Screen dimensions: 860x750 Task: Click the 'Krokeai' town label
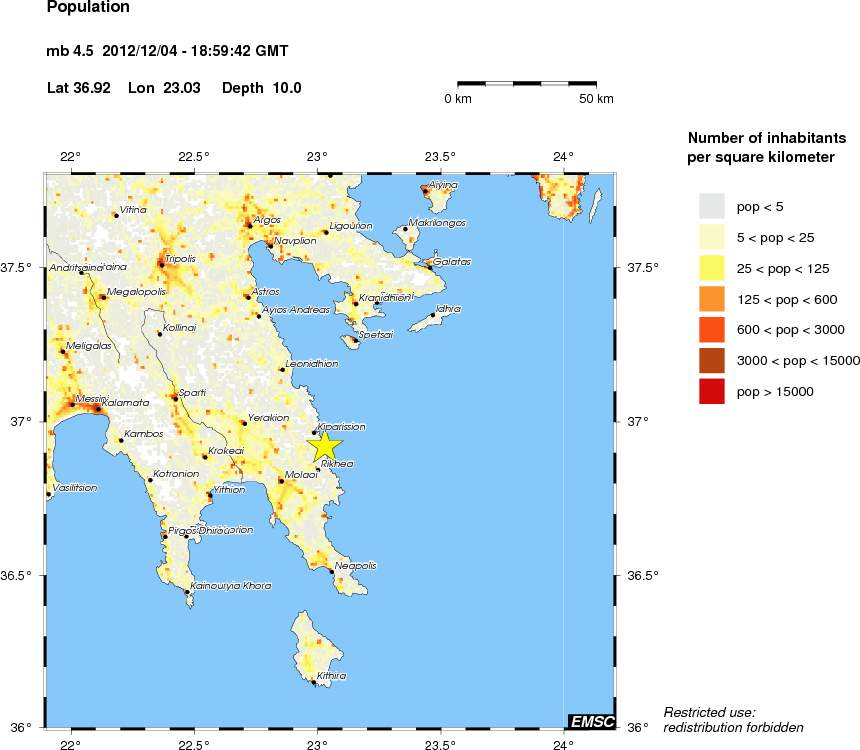[226, 450]
